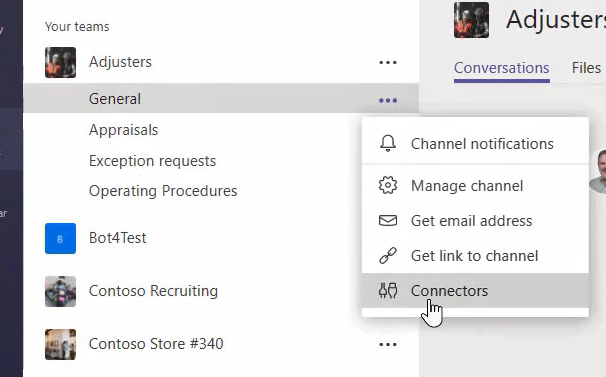Viewport: 606px width, 377px height.
Task: Click the plug icon beside Connectors
Action: point(388,290)
